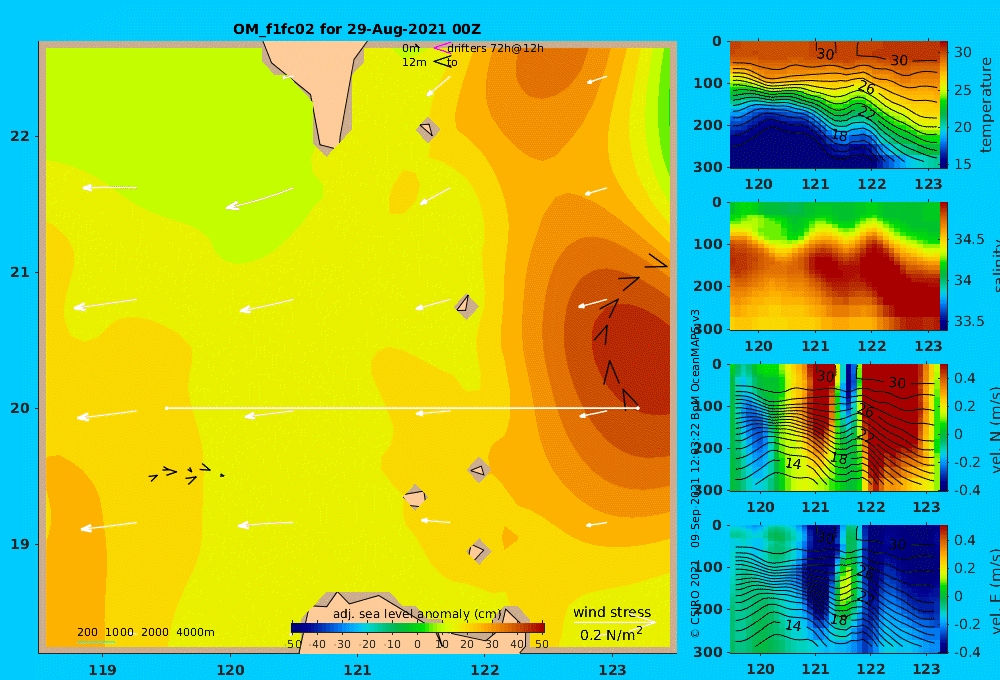This screenshot has width=1000, height=680.
Task: Click the 'adj. sea level anomaly (cm)' label
Action: 417,614
